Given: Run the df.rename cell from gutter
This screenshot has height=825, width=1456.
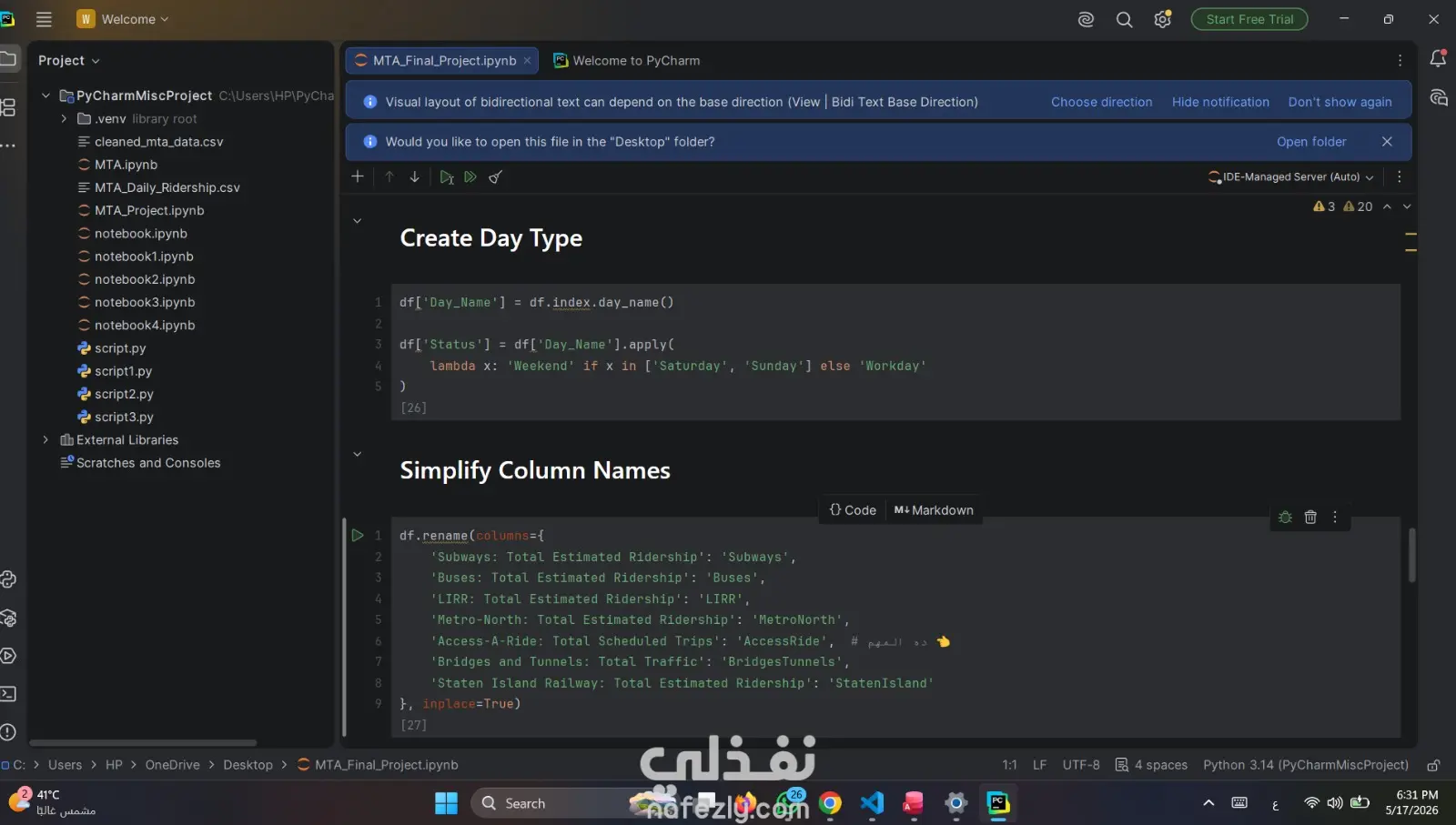Looking at the screenshot, I should tap(358, 536).
